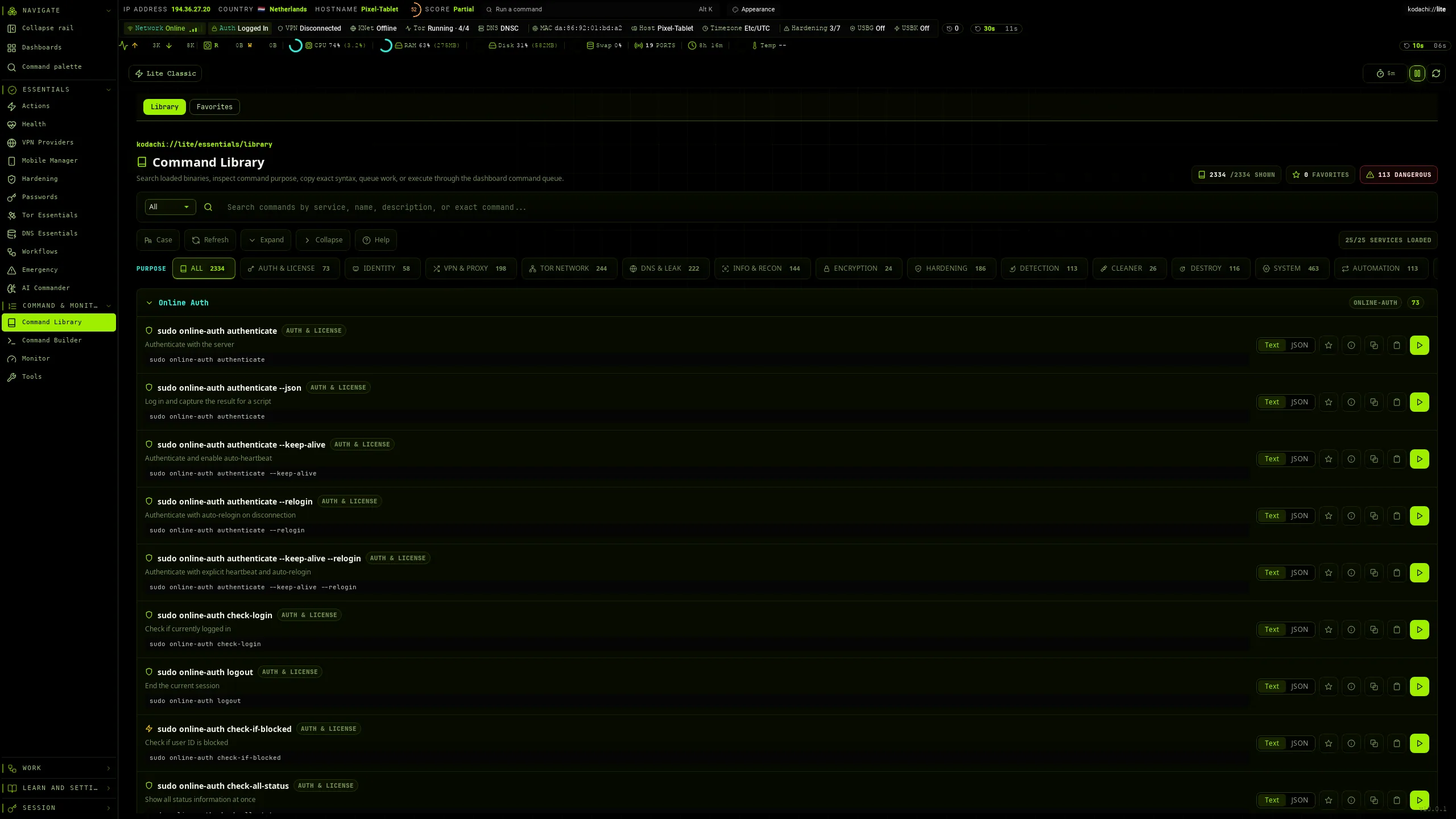Image resolution: width=1456 pixels, height=819 pixels.
Task: Expand the SESSION sidebar section
Action: coord(108,808)
